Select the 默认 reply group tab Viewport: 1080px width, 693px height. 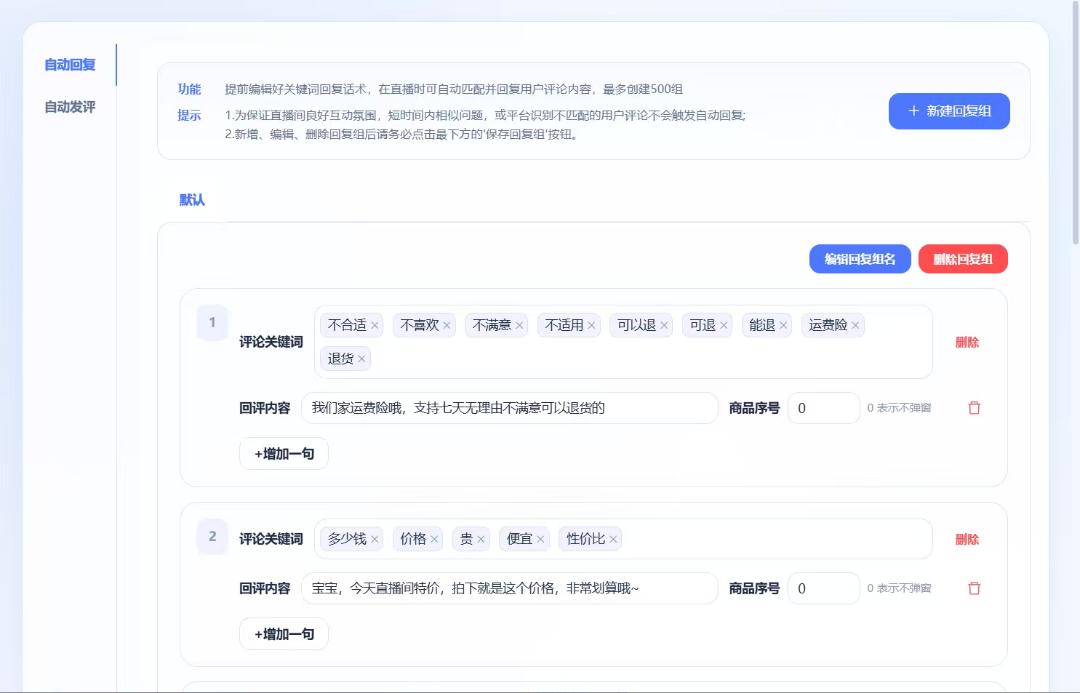point(192,200)
